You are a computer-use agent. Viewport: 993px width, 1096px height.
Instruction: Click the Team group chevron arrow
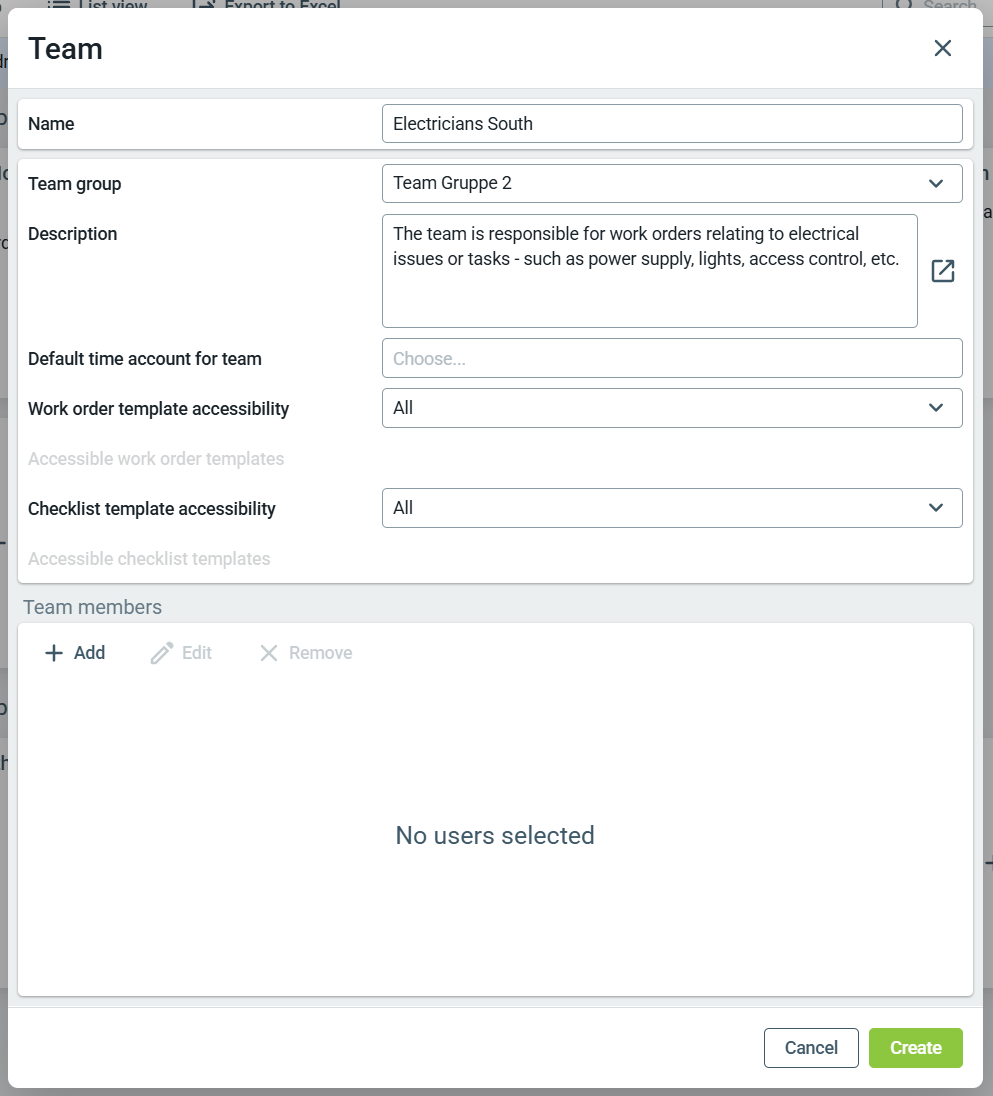[x=936, y=183]
